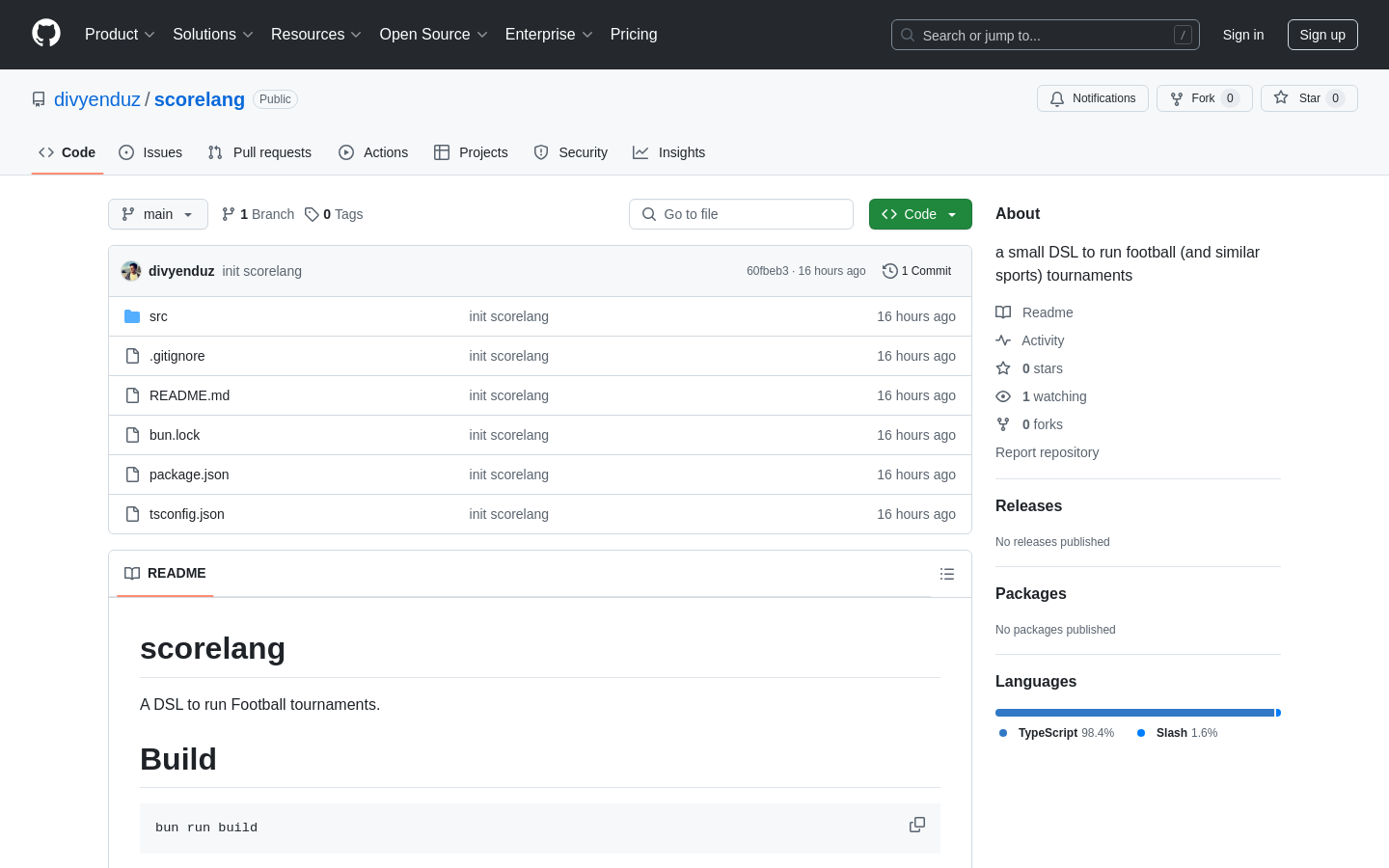This screenshot has width=1389, height=868.
Task: Click the commit author name divyenduz
Action: tap(181, 271)
